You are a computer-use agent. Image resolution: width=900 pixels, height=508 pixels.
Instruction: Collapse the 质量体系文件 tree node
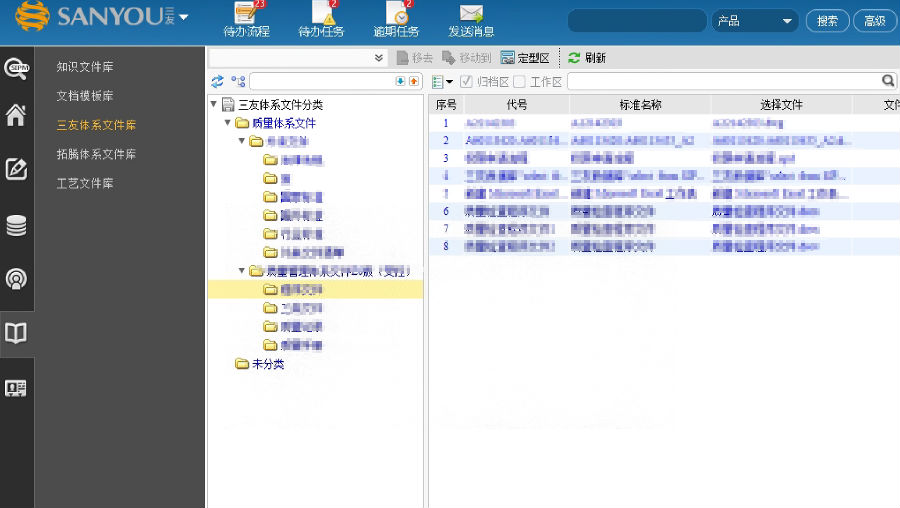tap(228, 123)
